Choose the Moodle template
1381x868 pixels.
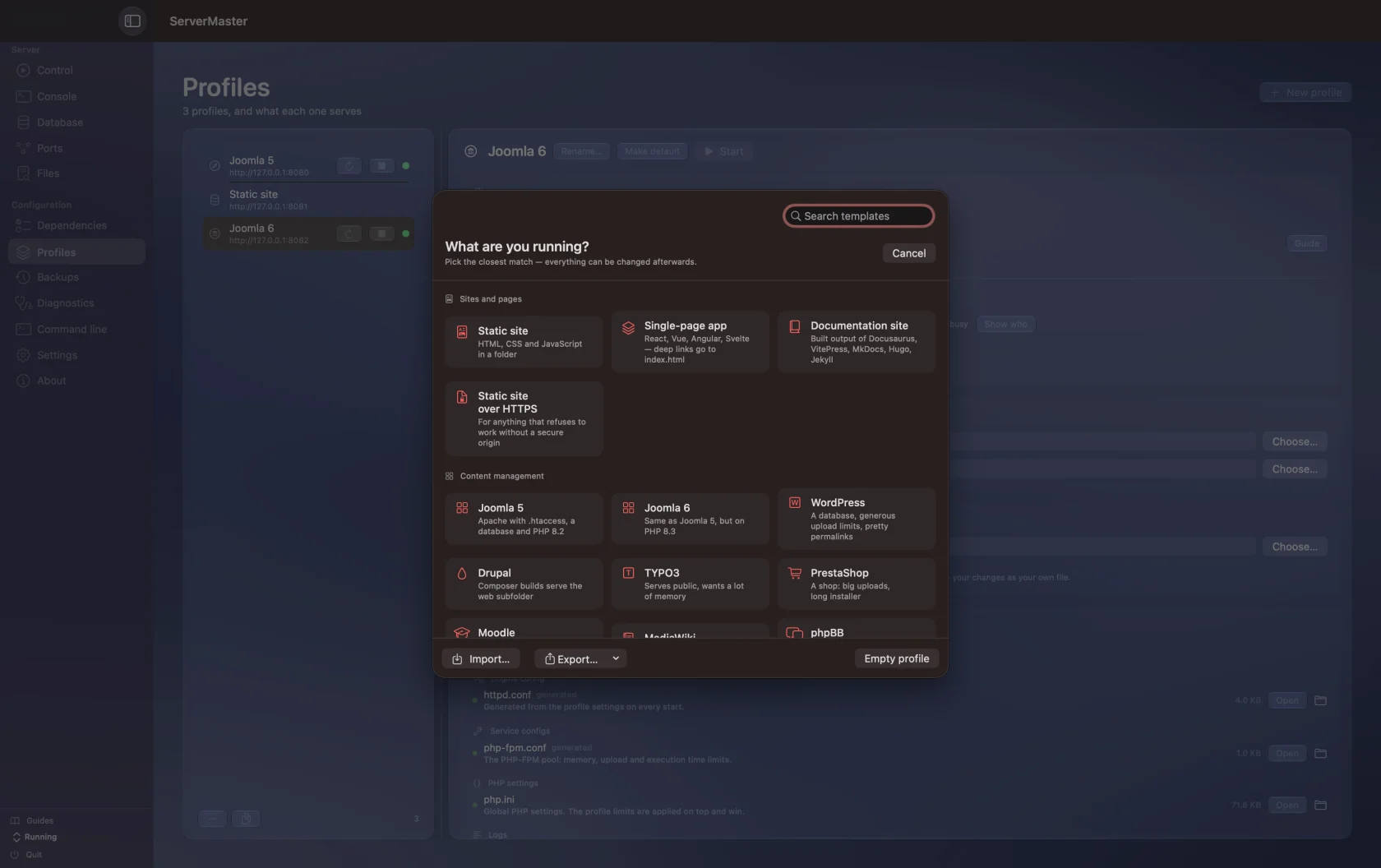[524, 630]
